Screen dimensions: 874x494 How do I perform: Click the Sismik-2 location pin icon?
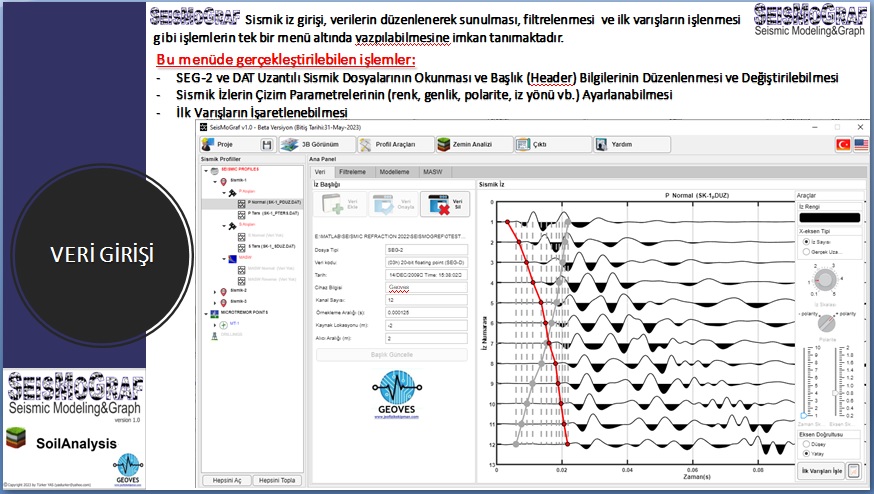224,292
